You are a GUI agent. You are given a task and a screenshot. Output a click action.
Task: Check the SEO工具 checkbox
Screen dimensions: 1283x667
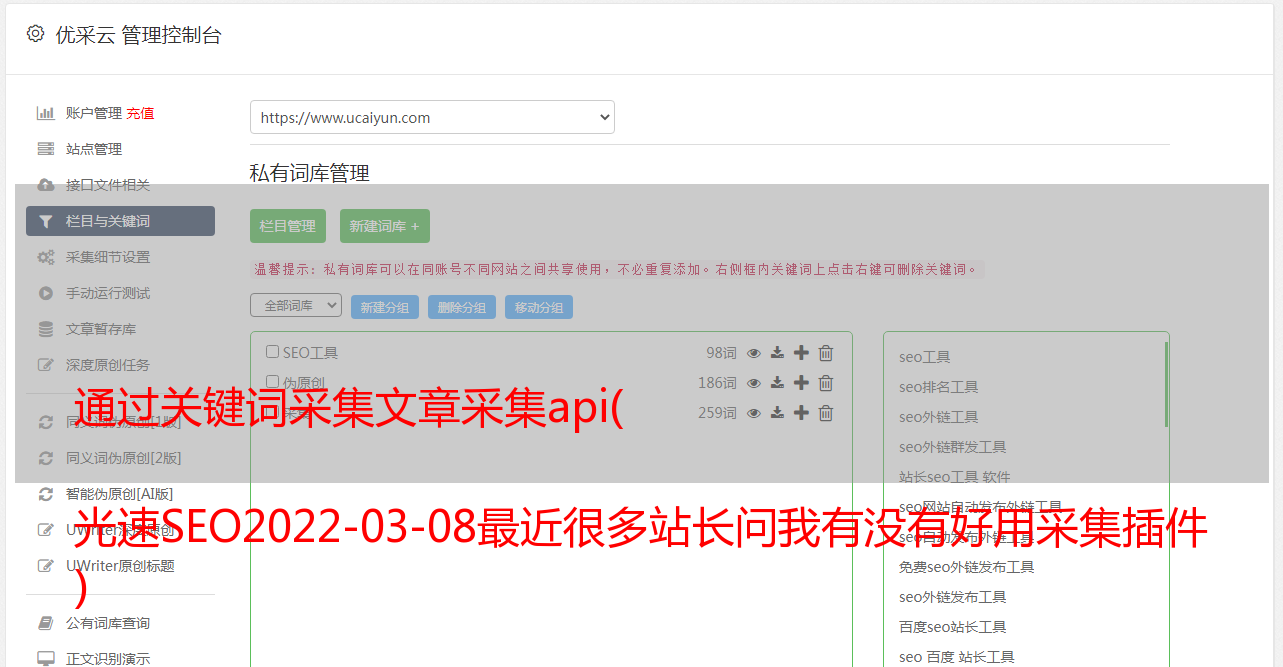tap(272, 352)
